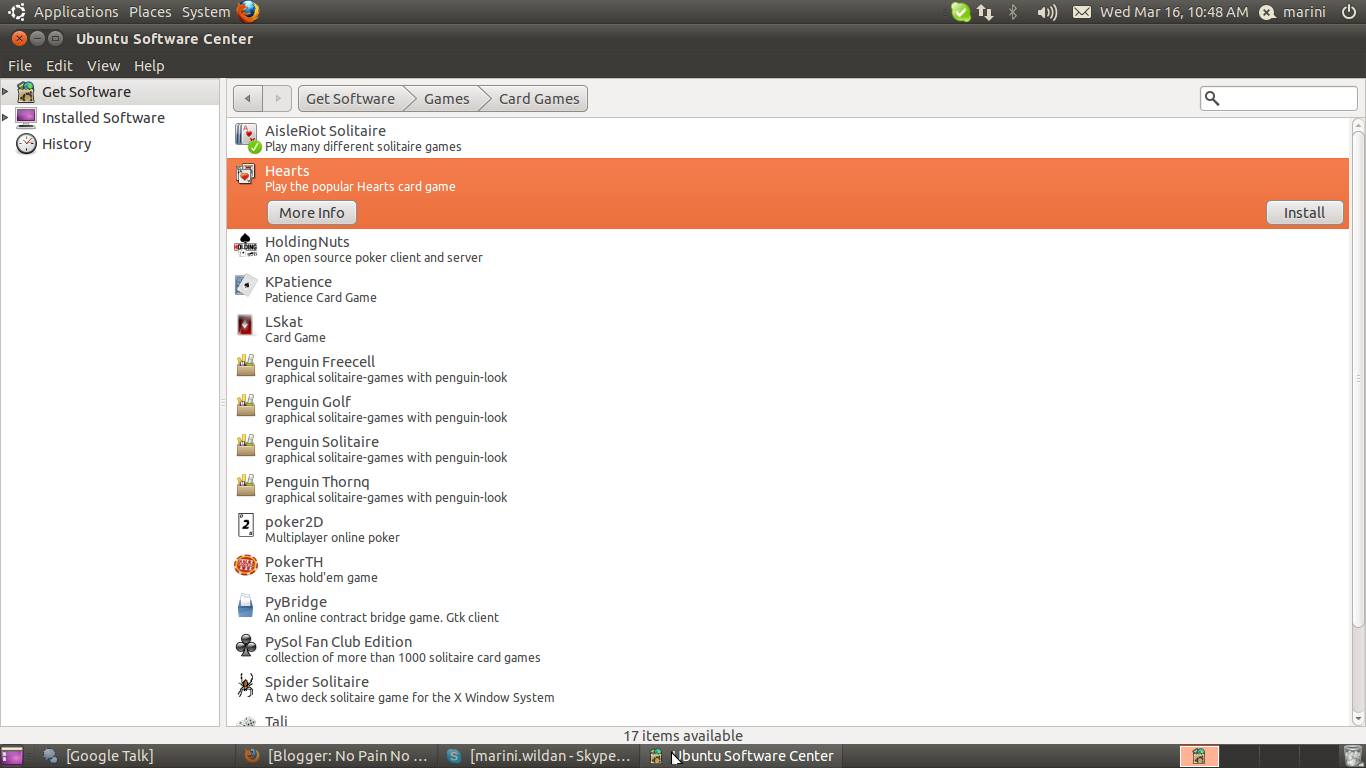This screenshot has width=1366, height=768.
Task: Click the Penguin Golf package icon
Action: pyautogui.click(x=245, y=405)
